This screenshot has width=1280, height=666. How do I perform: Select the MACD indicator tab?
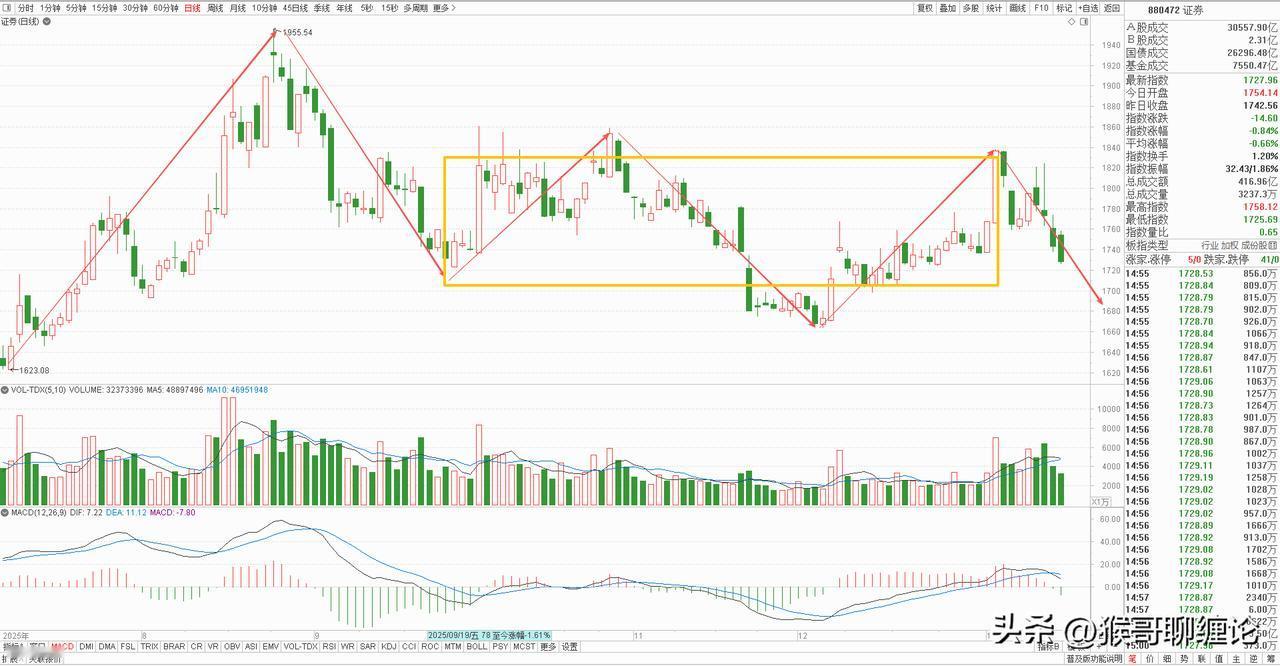pyautogui.click(x=63, y=646)
